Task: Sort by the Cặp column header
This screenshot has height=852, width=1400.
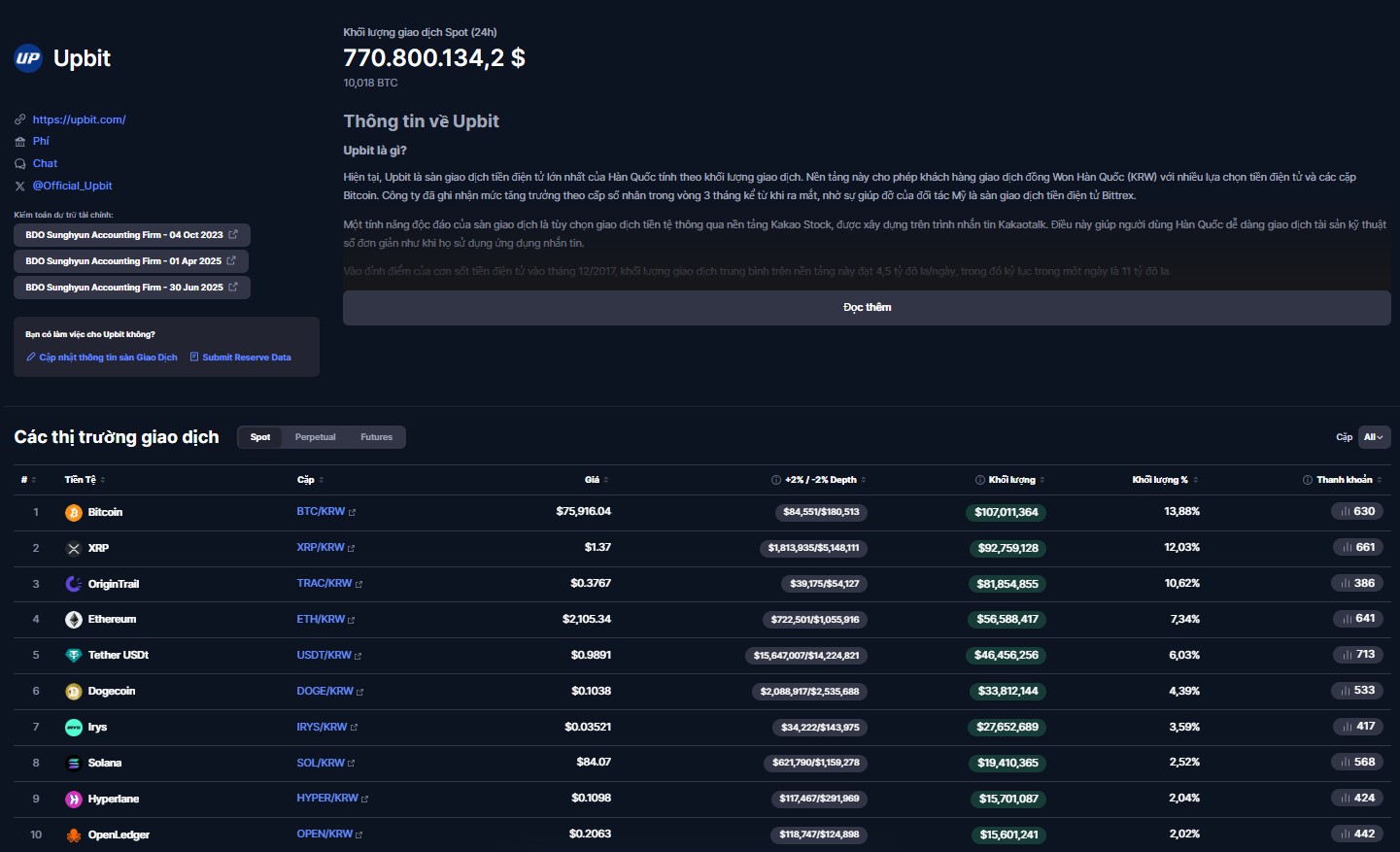Action: point(311,480)
